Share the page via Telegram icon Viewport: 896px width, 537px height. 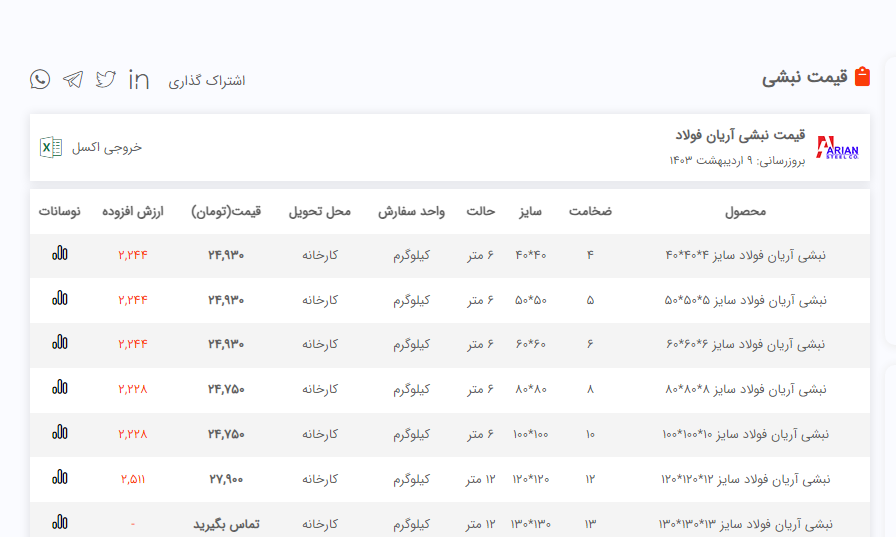[x=73, y=80]
